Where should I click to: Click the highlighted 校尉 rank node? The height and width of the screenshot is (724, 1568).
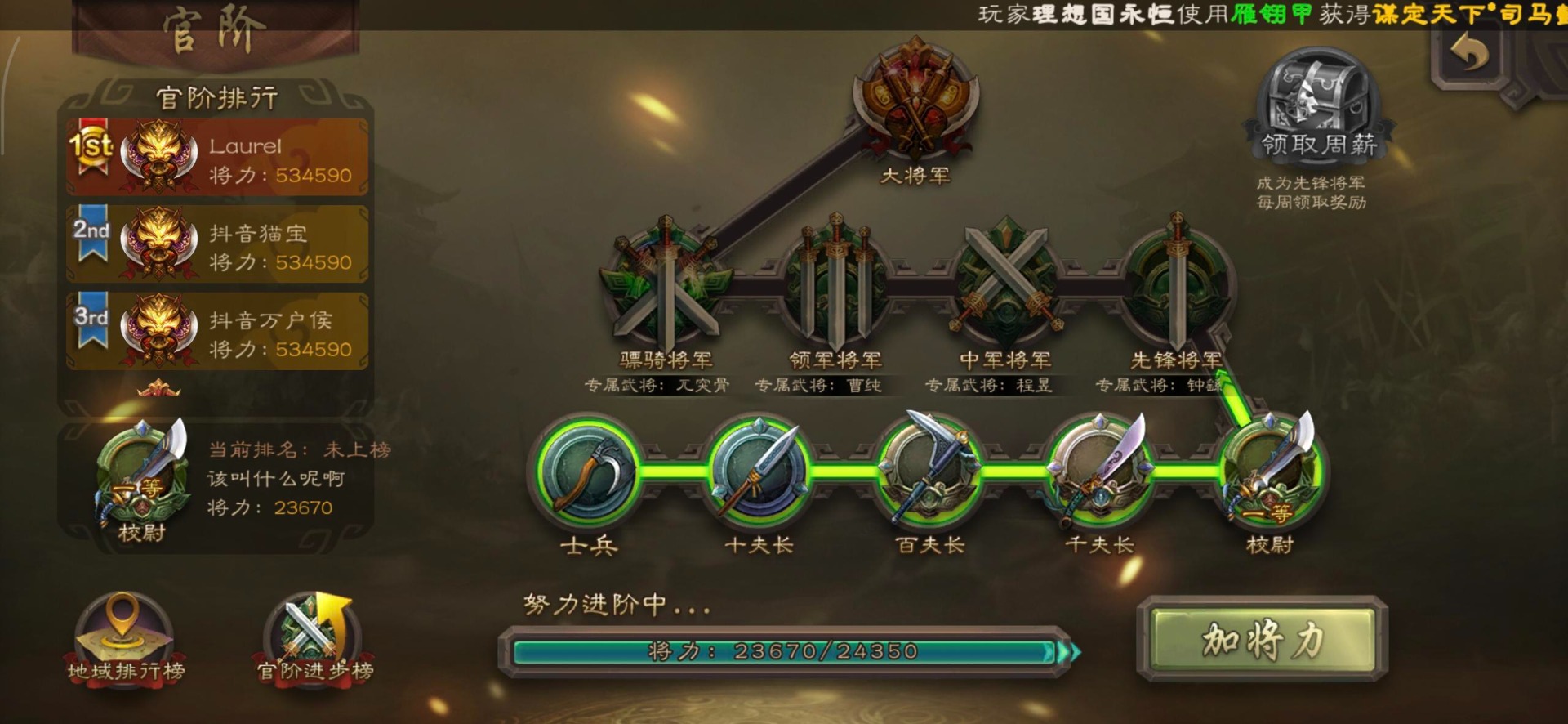coord(1270,471)
